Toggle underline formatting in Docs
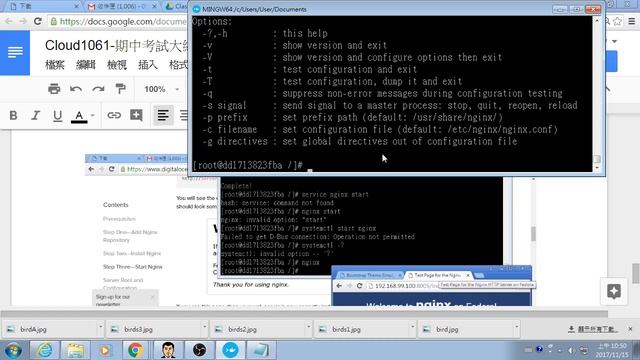The width and height of the screenshot is (640, 360). (58, 116)
